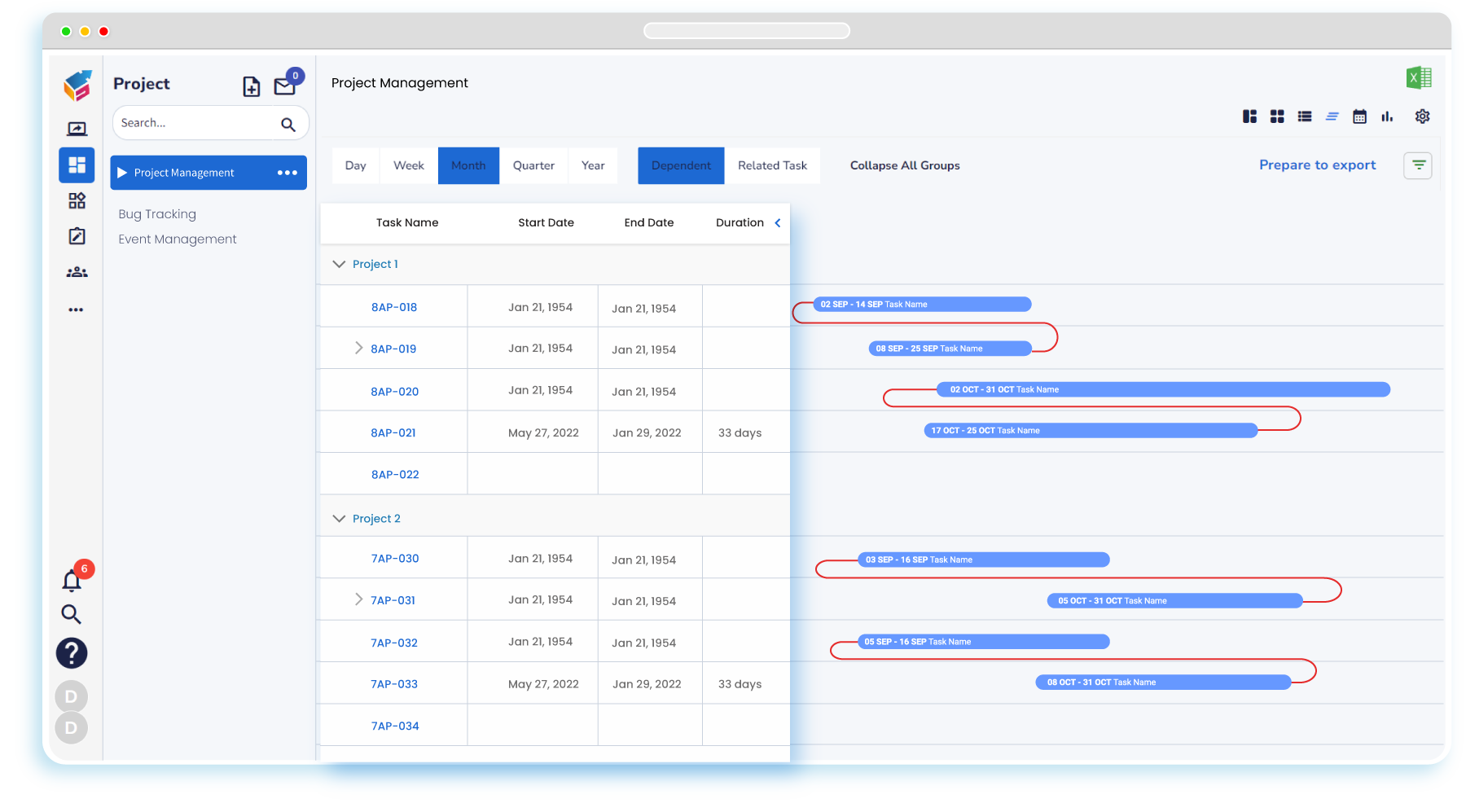The height and width of the screenshot is (812, 1466).
Task: Switch to Related Task mode
Action: pos(772,165)
